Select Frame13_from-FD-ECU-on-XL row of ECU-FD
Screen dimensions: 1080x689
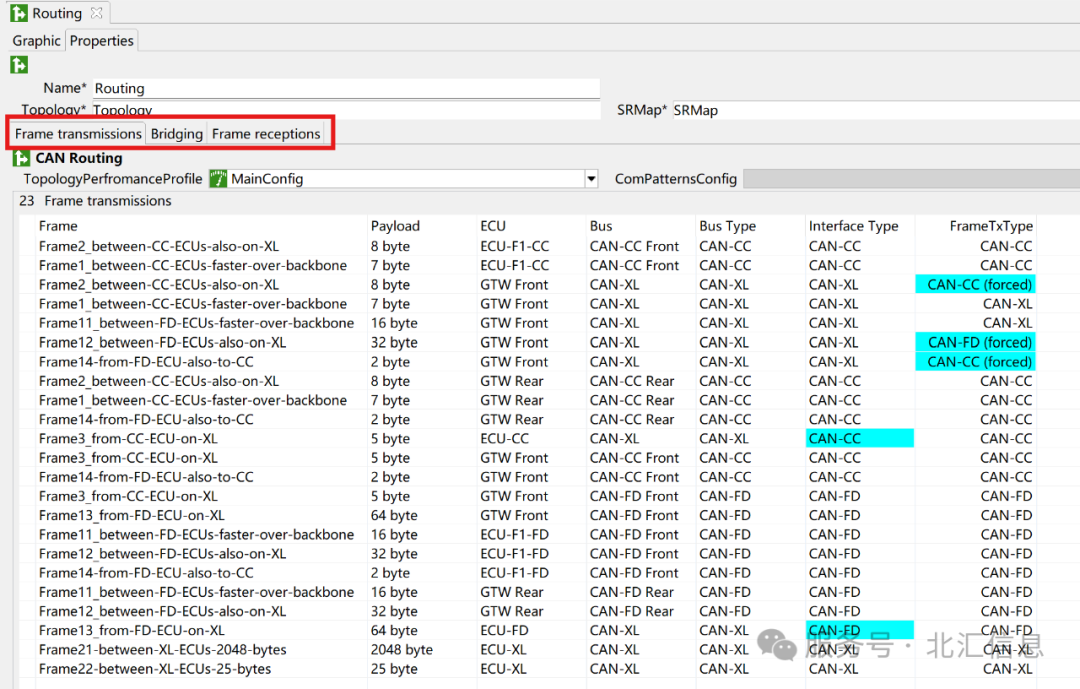pos(528,630)
